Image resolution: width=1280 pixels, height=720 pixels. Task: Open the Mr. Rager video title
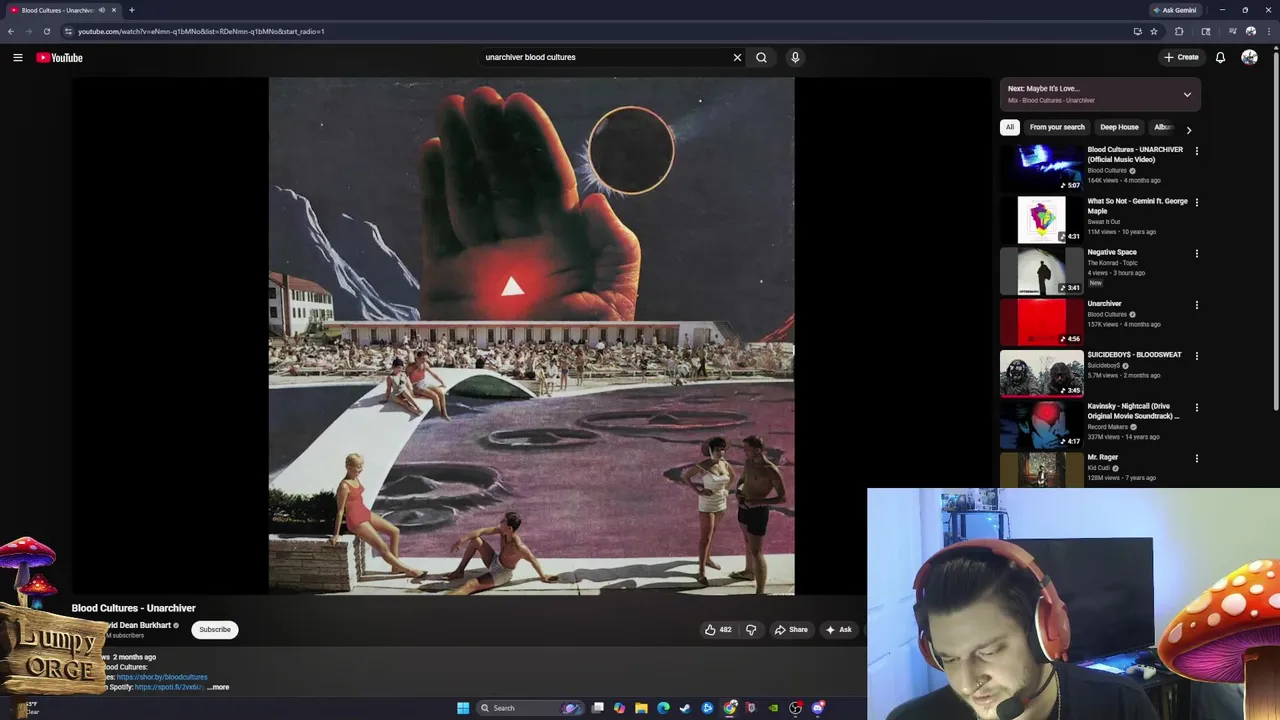click(x=1103, y=457)
